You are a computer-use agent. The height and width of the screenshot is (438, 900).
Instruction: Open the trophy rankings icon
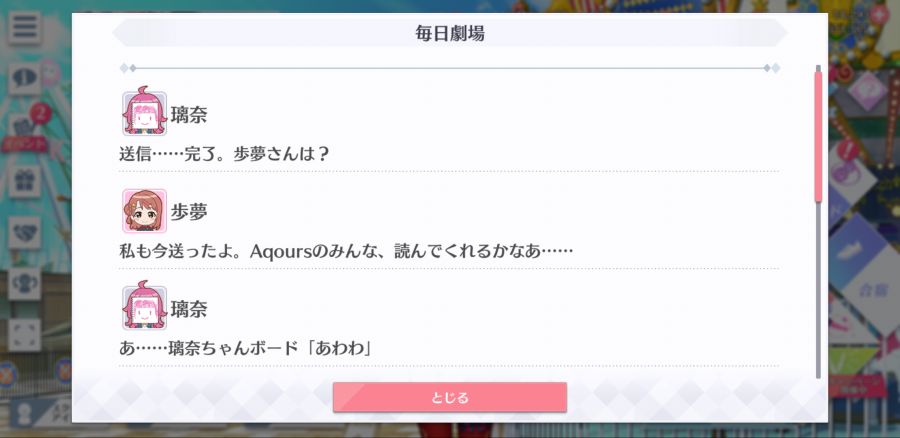[x=25, y=284]
